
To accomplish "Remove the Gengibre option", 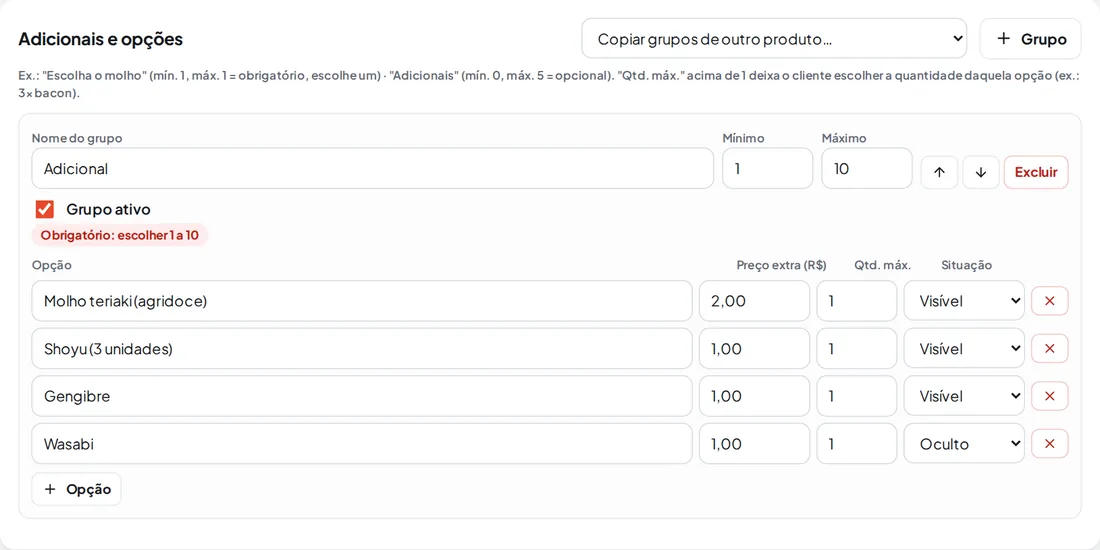I will [x=1049, y=396].
